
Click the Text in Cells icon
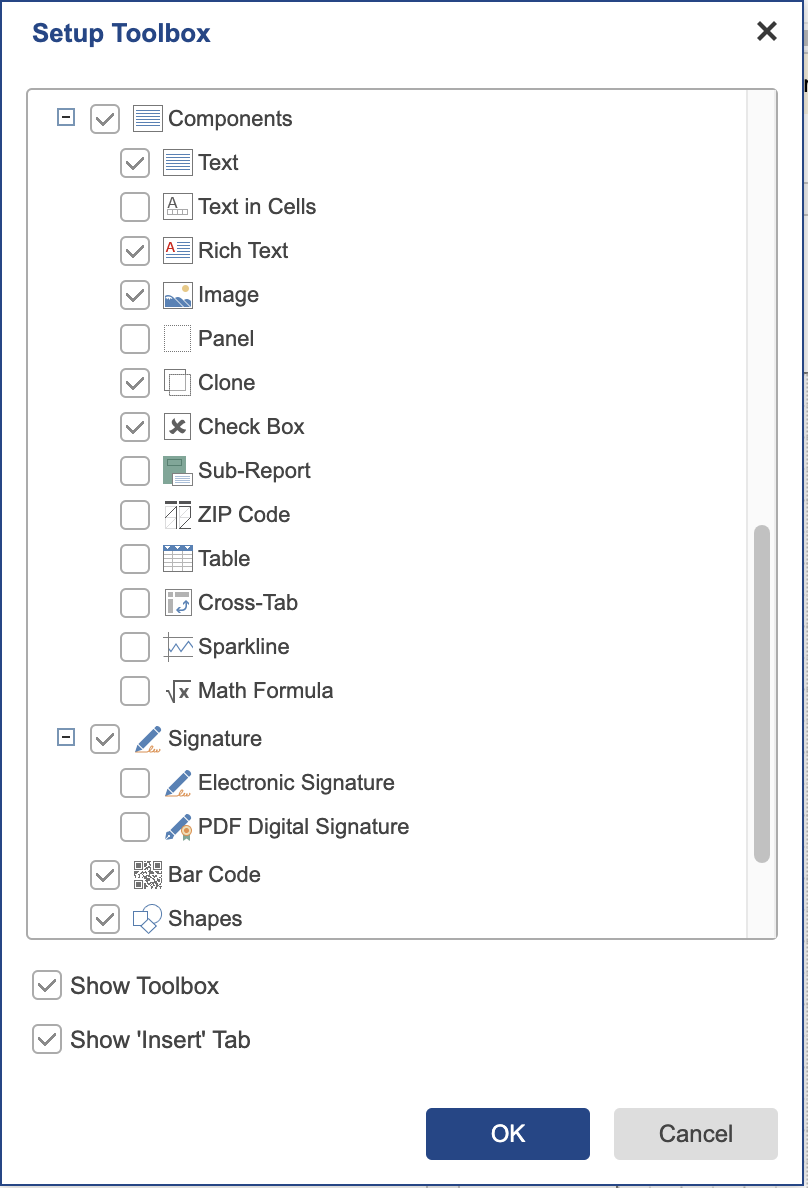point(177,207)
